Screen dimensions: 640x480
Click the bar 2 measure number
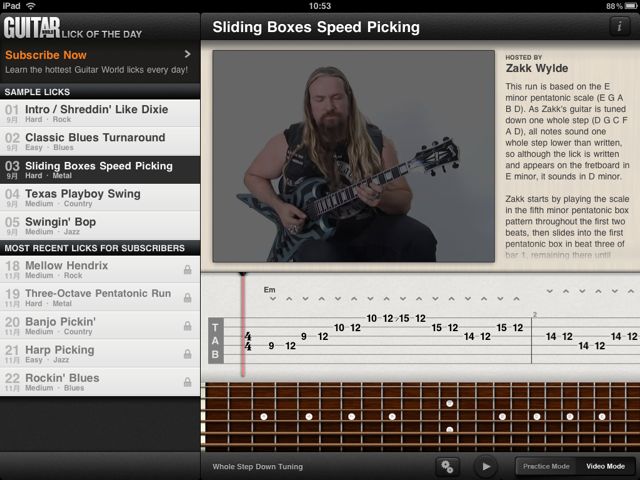click(x=535, y=315)
